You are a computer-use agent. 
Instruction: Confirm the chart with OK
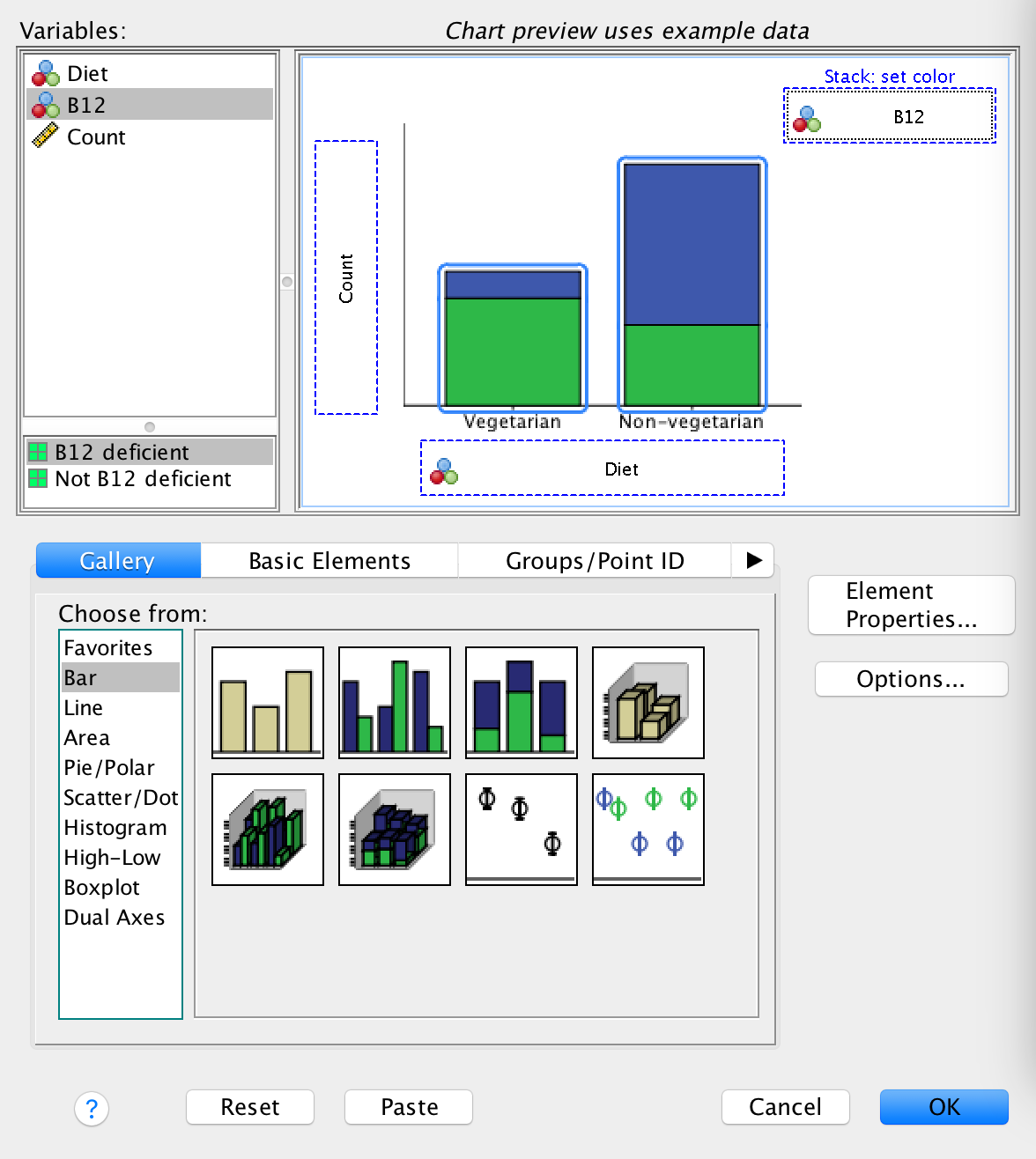(943, 1107)
